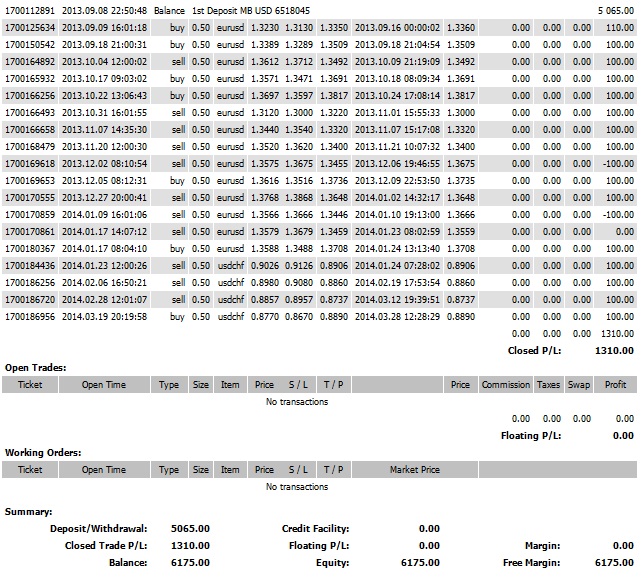
Task: Click the -100.00 loss in row 1700170859
Action: (x=619, y=215)
